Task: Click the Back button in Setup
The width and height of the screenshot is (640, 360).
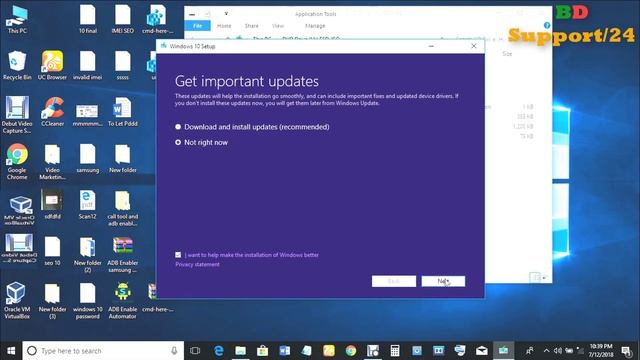Action: [x=394, y=281]
